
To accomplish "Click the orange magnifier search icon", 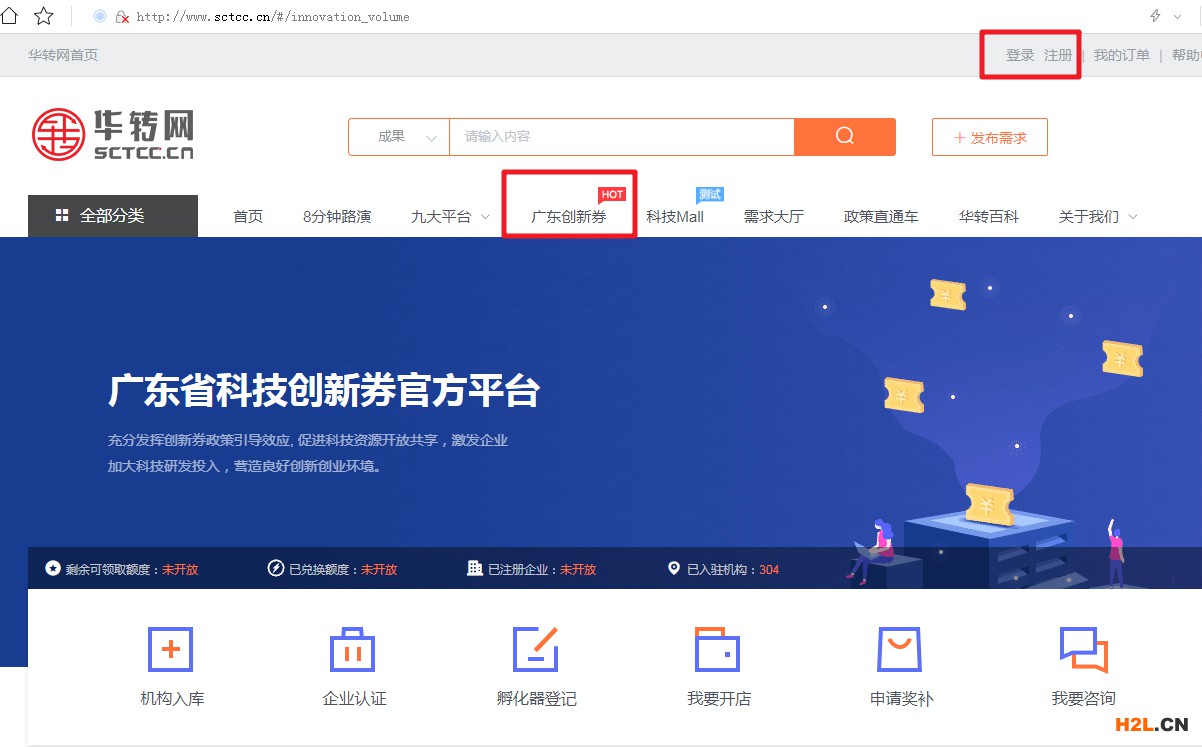I will (844, 136).
